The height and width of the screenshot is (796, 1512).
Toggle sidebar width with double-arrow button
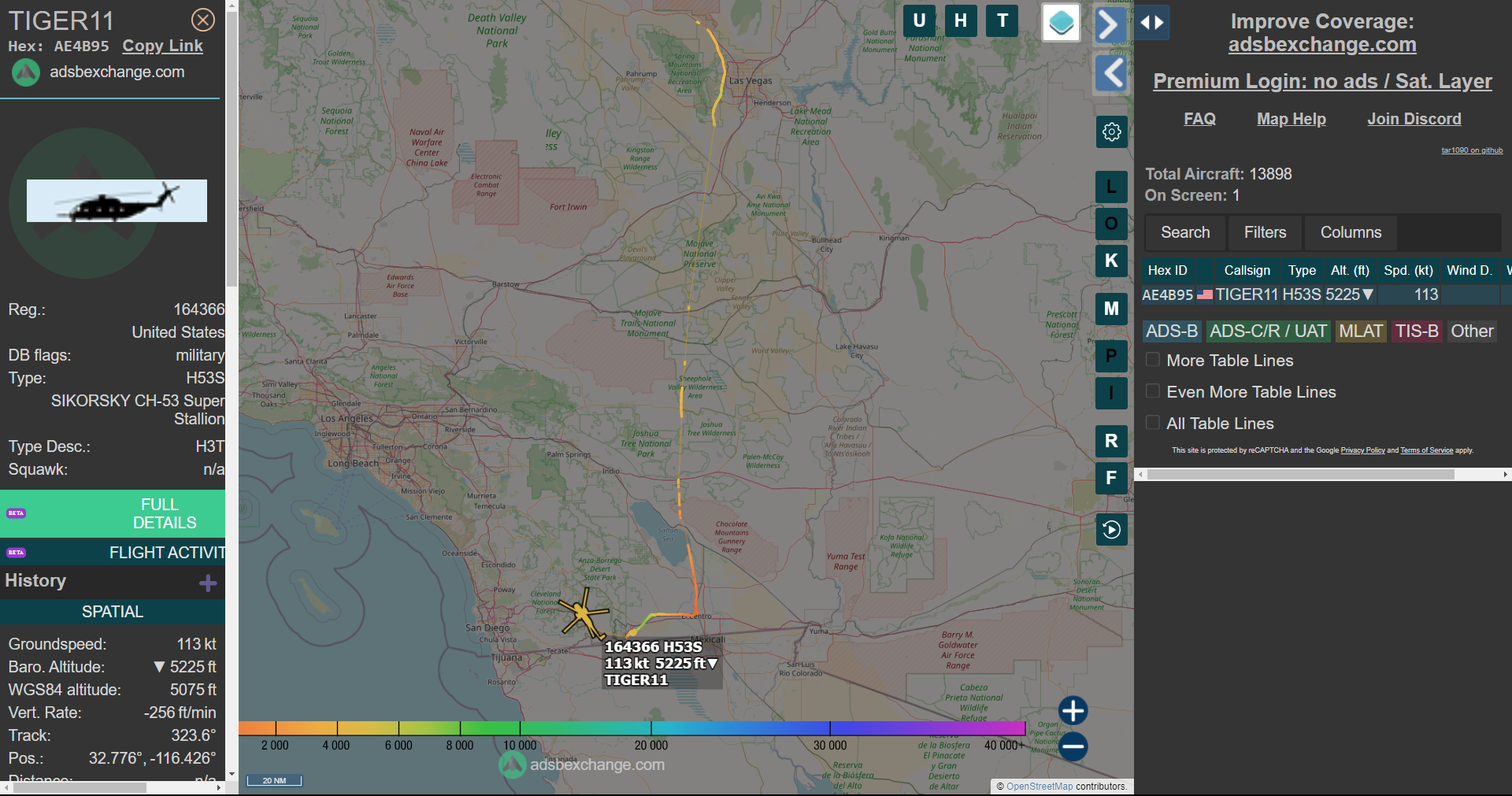tap(1152, 22)
